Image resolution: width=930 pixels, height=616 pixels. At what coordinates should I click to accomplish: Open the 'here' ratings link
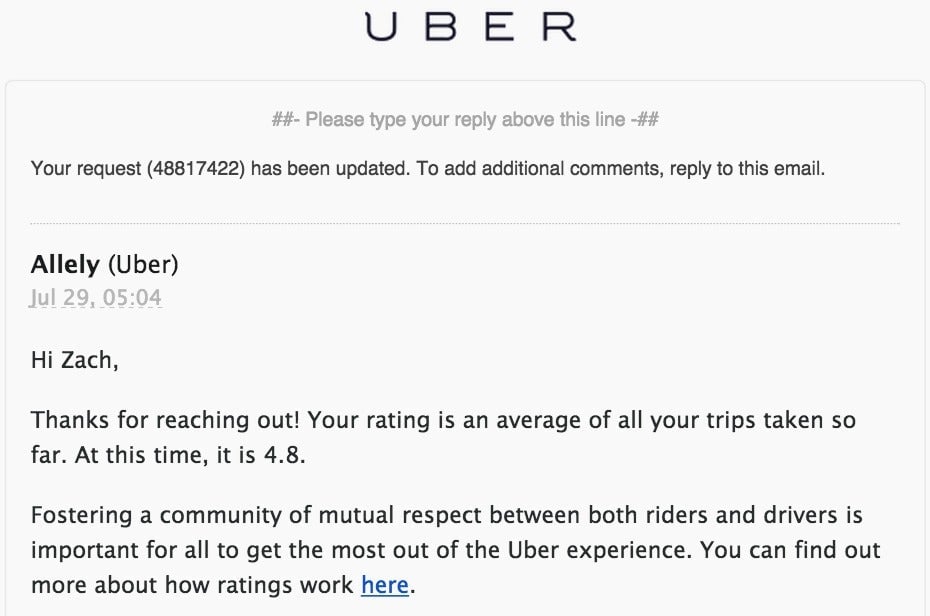point(385,585)
